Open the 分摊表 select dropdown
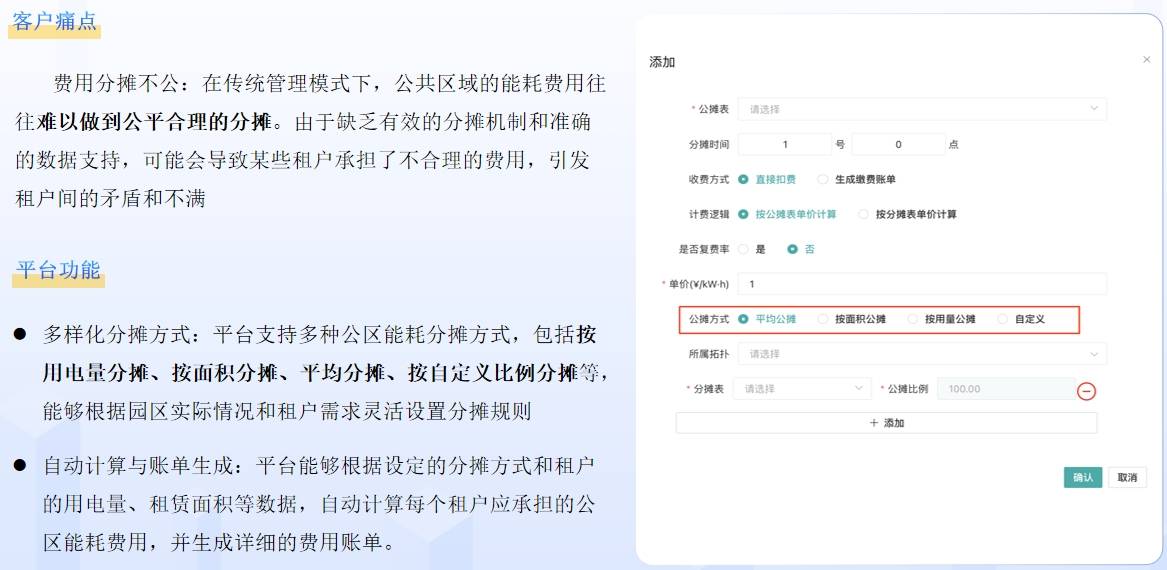This screenshot has height=570, width=1167. pos(802,388)
